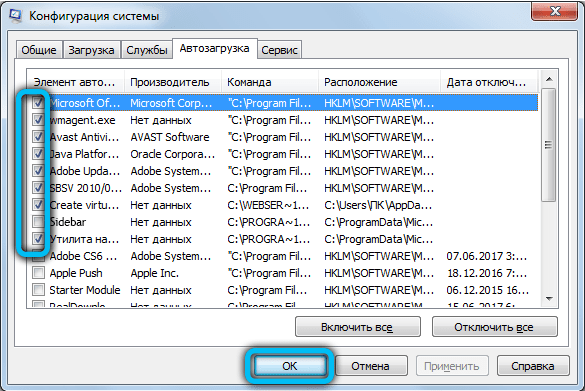
Task: Open the Сервис tab
Action: pos(279,50)
